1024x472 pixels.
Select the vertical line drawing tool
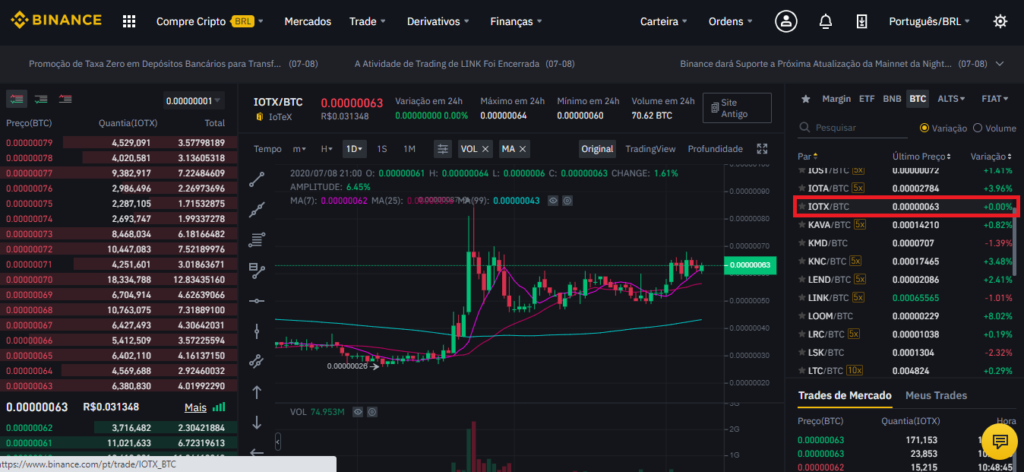click(x=257, y=331)
